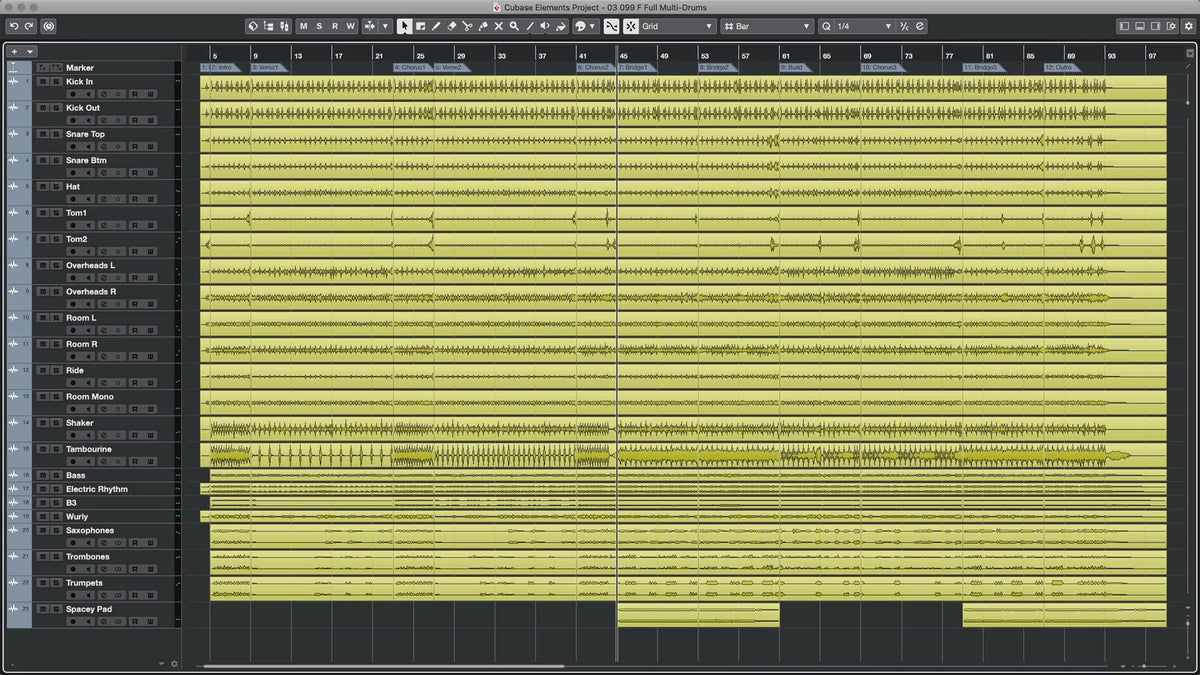Mute the Kick In track
1200x675 pixels.
click(x=41, y=81)
